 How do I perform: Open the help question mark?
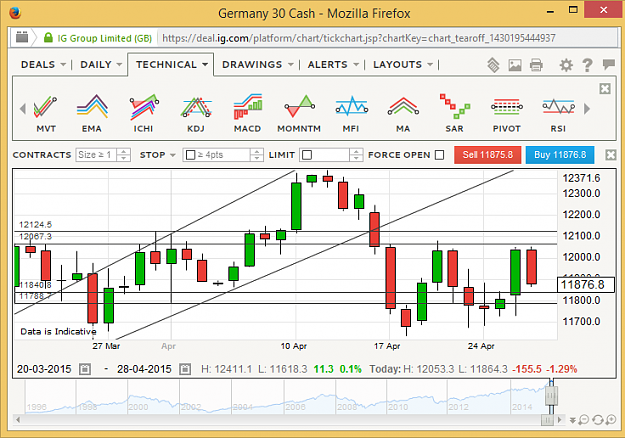pos(587,65)
